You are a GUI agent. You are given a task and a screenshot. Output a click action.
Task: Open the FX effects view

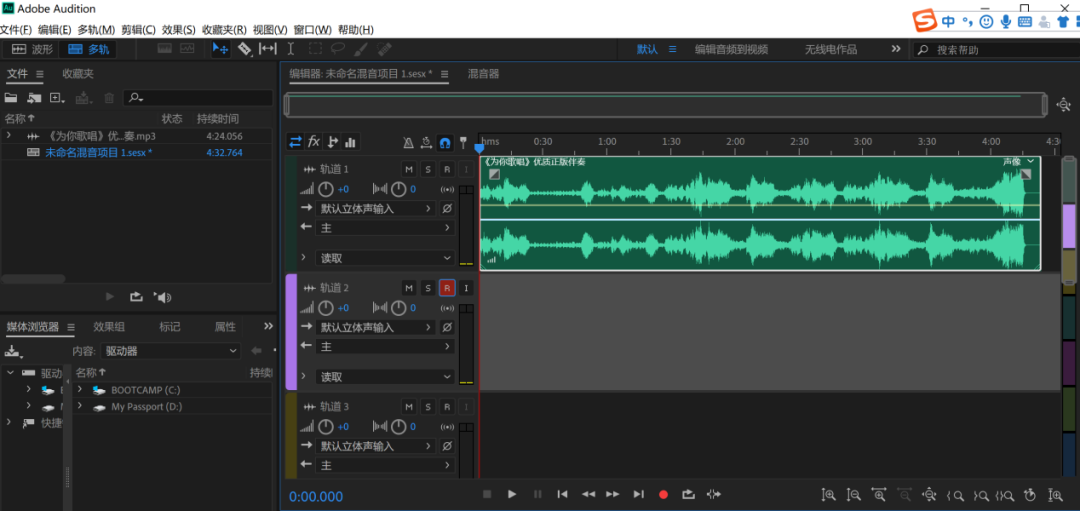tap(314, 142)
